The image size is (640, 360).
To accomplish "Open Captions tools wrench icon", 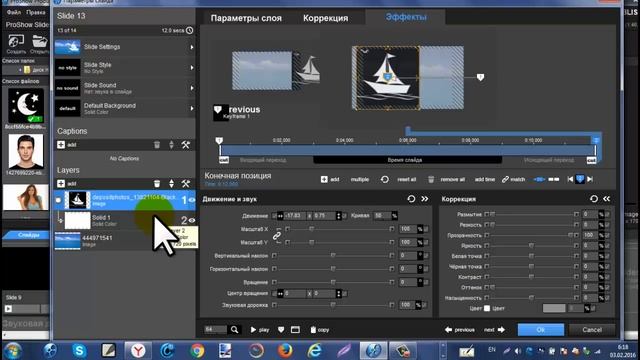I will [186, 144].
